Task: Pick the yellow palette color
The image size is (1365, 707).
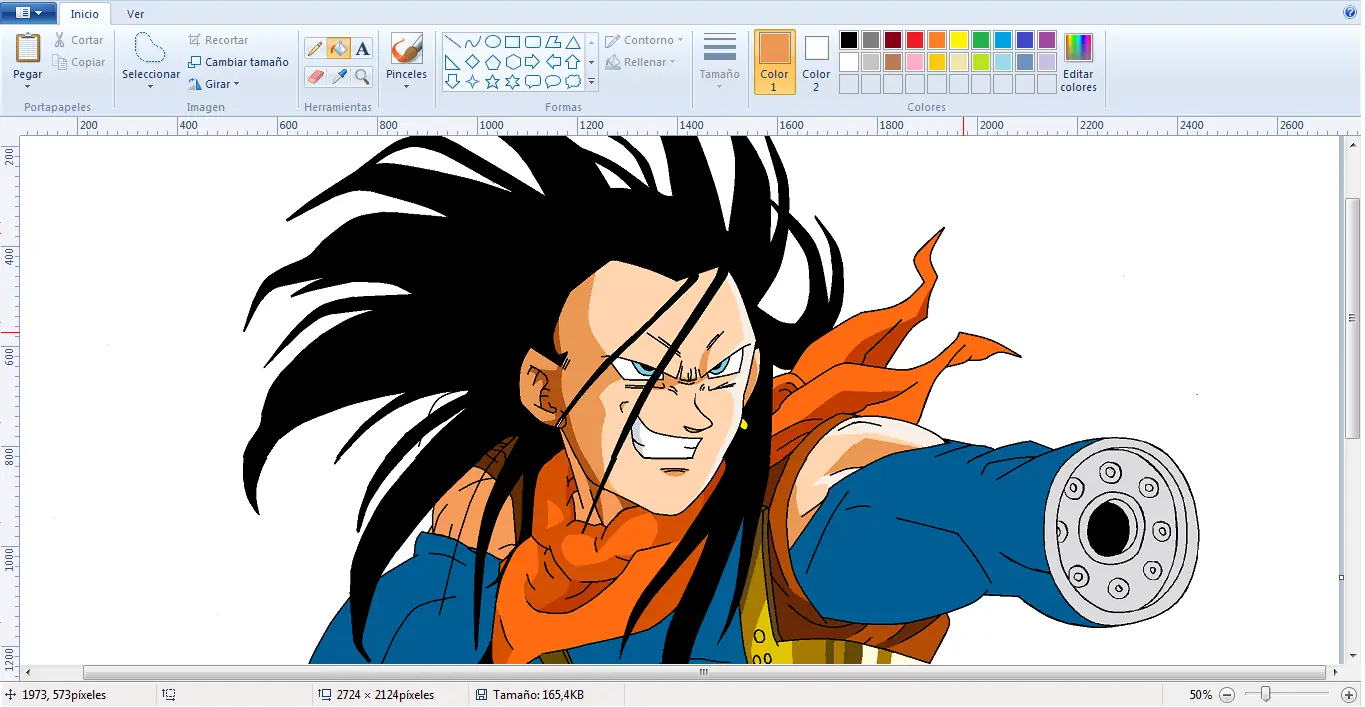Action: pyautogui.click(x=958, y=40)
